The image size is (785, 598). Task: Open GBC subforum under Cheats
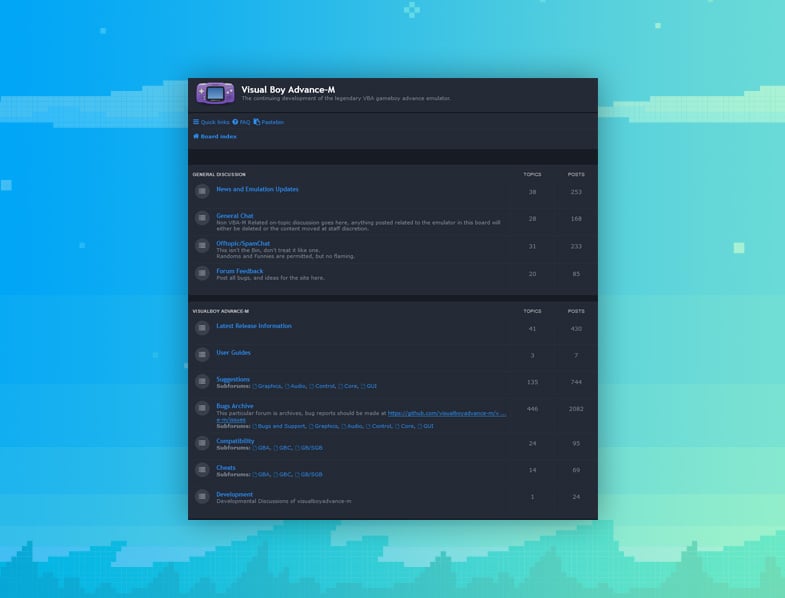282,474
